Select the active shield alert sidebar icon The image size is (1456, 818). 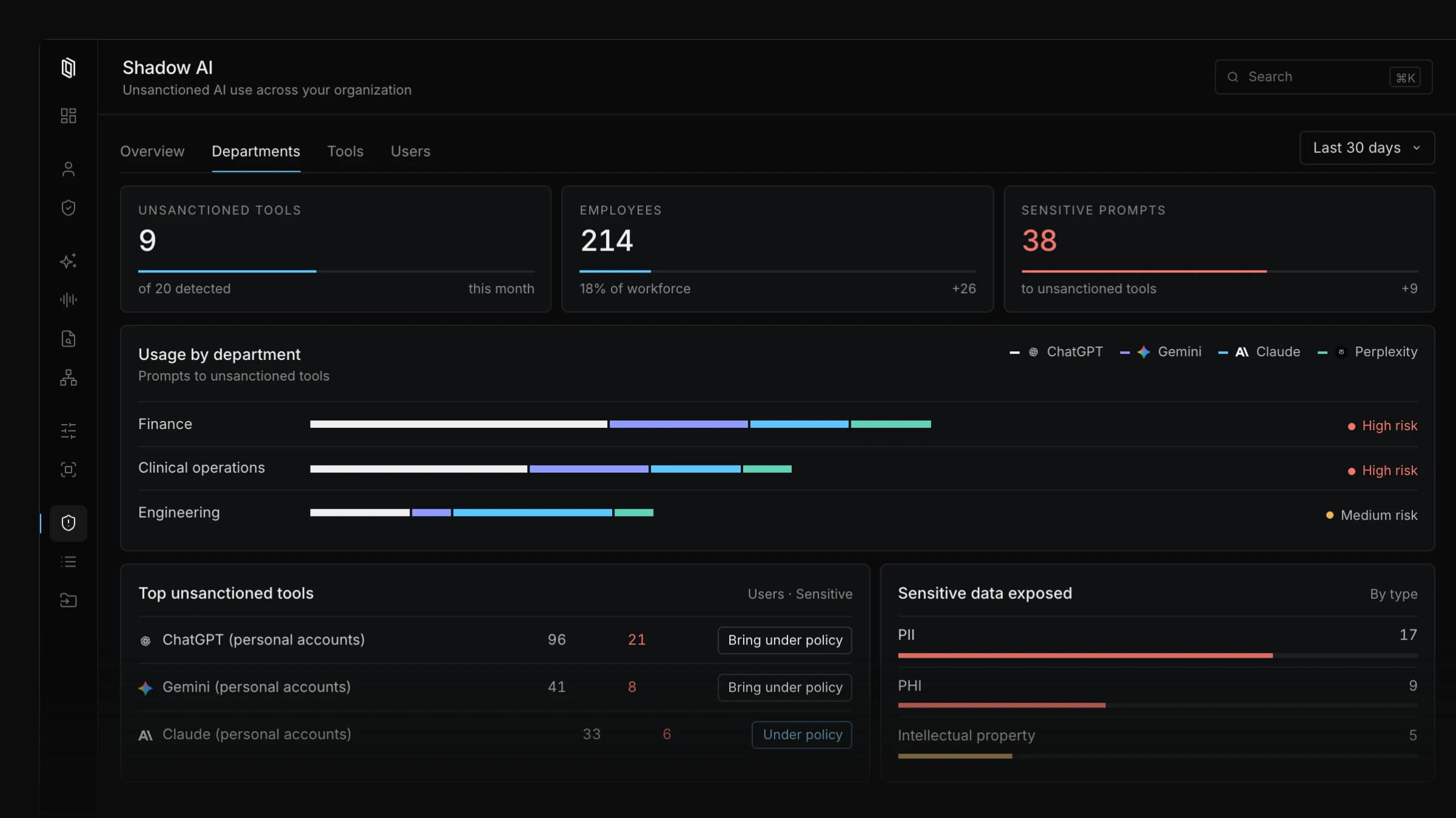click(69, 523)
